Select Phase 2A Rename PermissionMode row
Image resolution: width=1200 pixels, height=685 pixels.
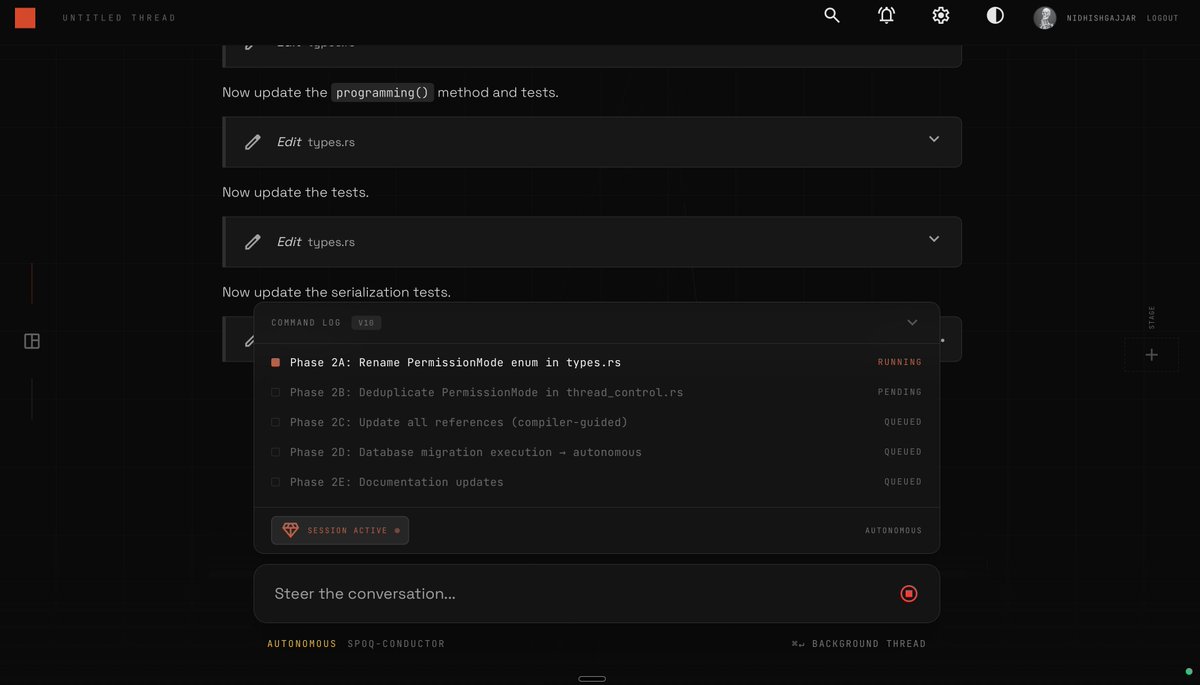coord(596,362)
